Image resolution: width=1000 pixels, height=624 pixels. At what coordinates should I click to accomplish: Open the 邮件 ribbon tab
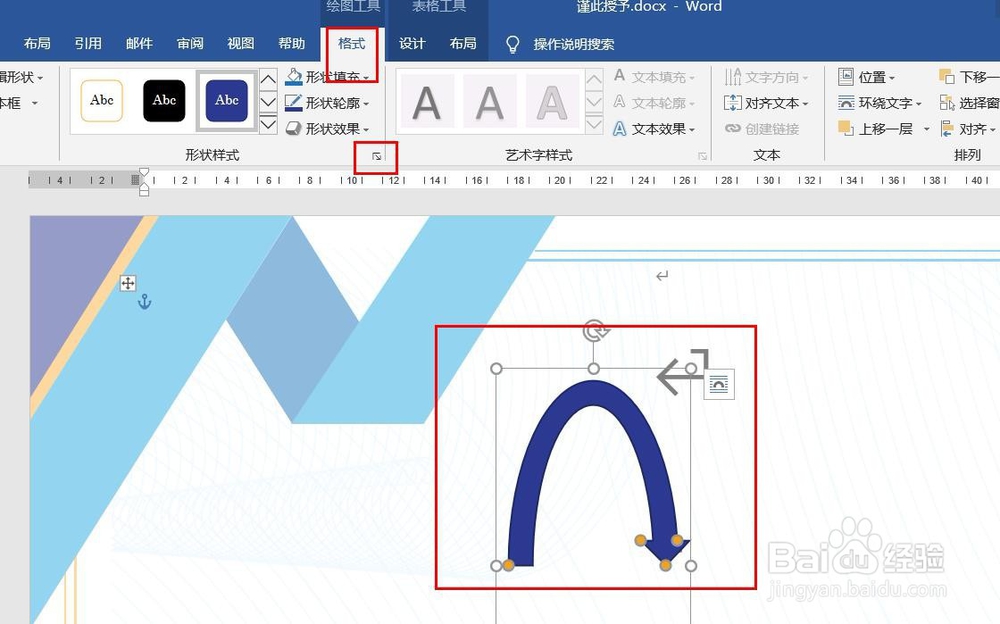[139, 43]
